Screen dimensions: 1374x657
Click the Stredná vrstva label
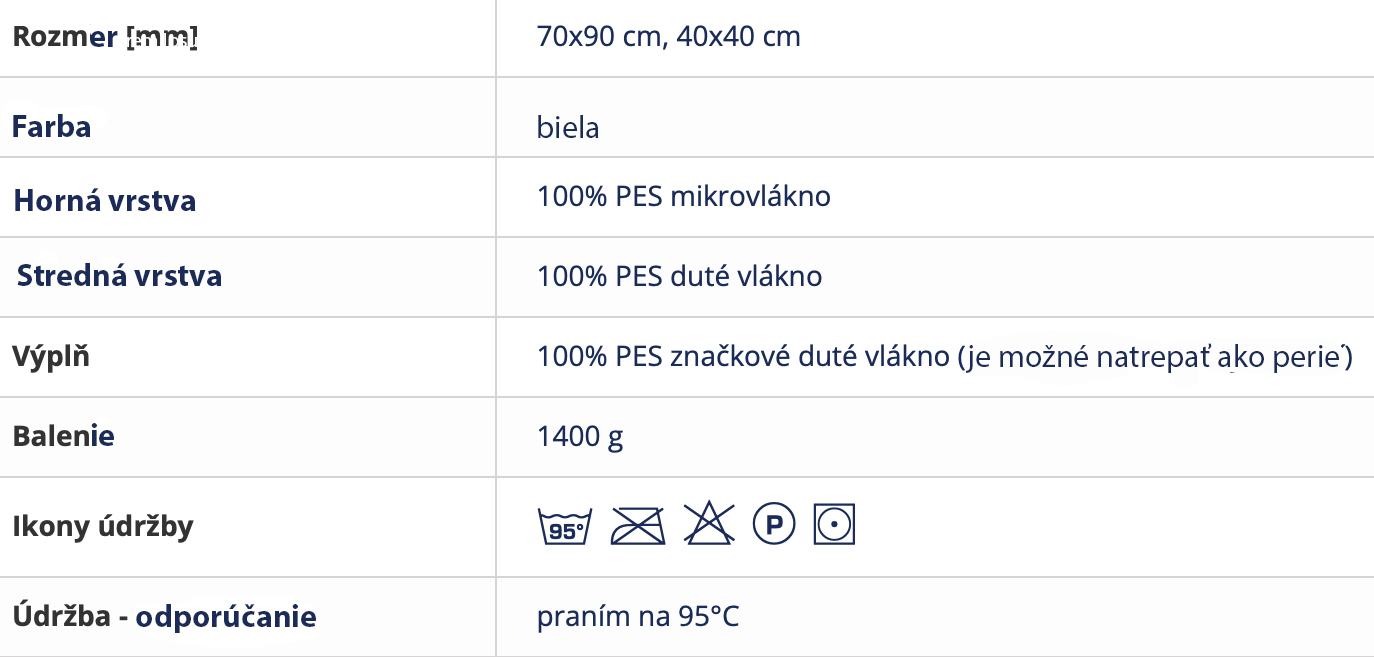click(119, 275)
